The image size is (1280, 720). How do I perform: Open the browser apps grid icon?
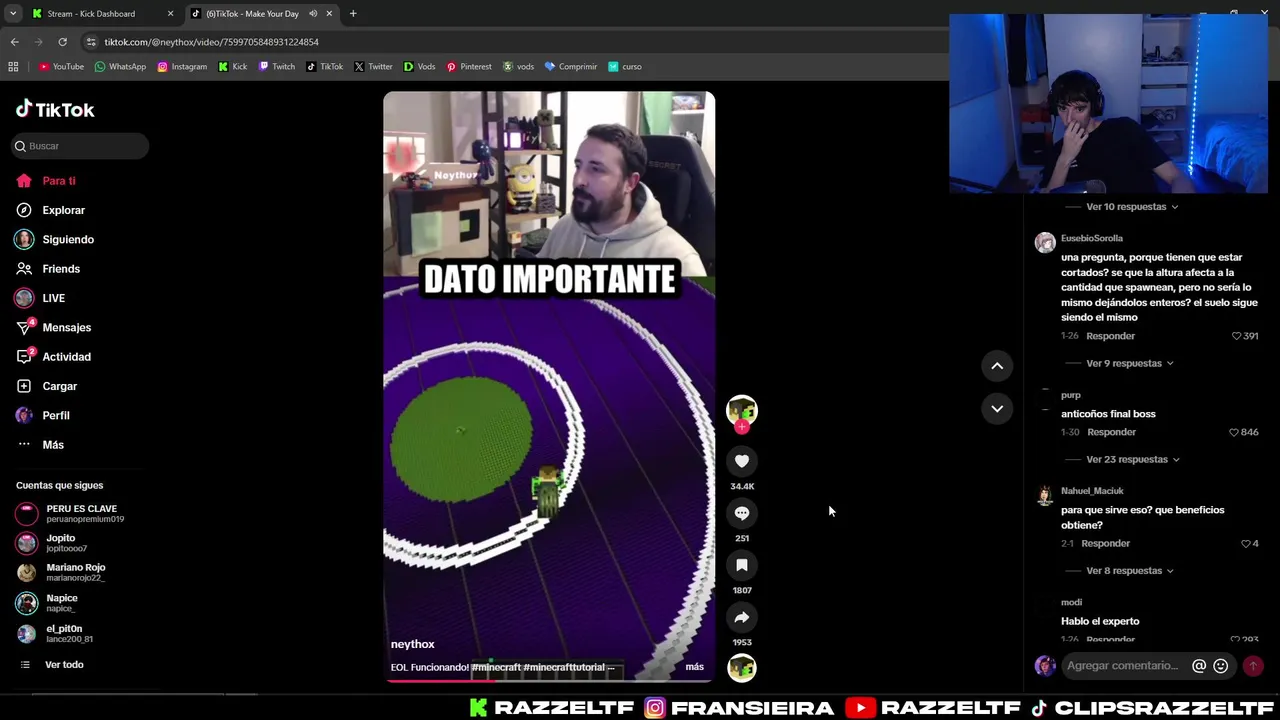click(x=13, y=67)
